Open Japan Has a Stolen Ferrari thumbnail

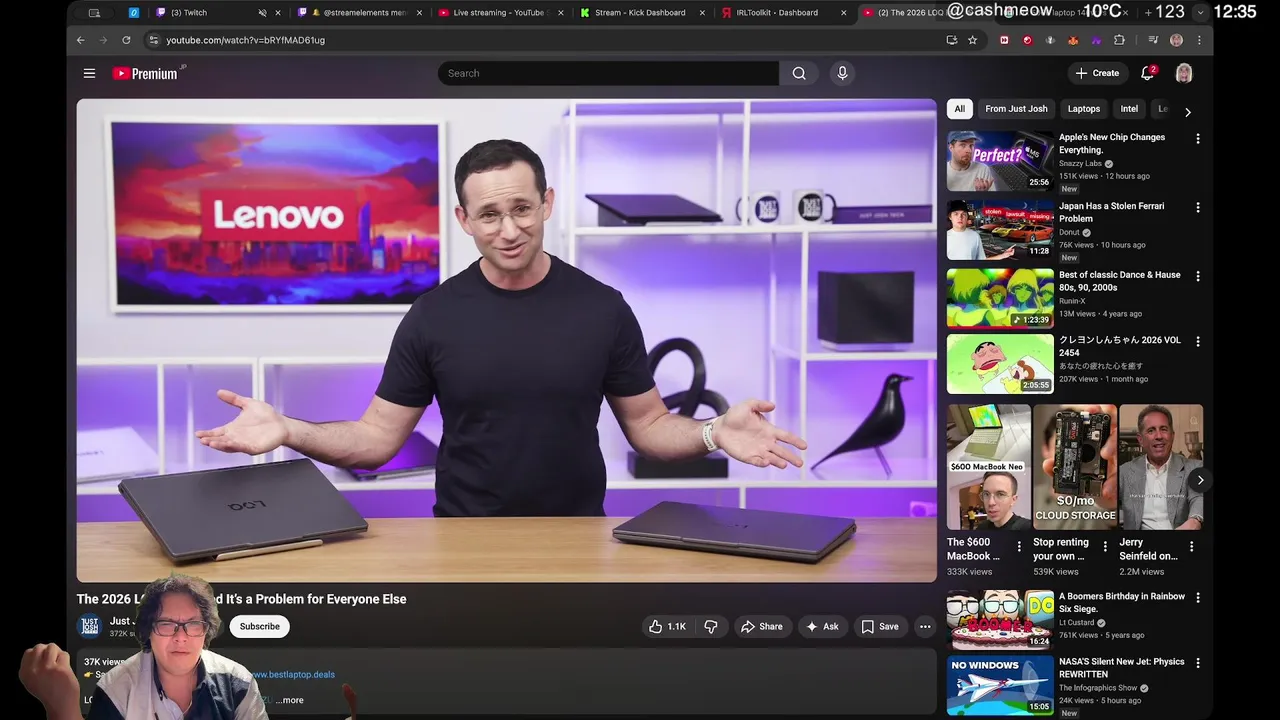point(1000,229)
